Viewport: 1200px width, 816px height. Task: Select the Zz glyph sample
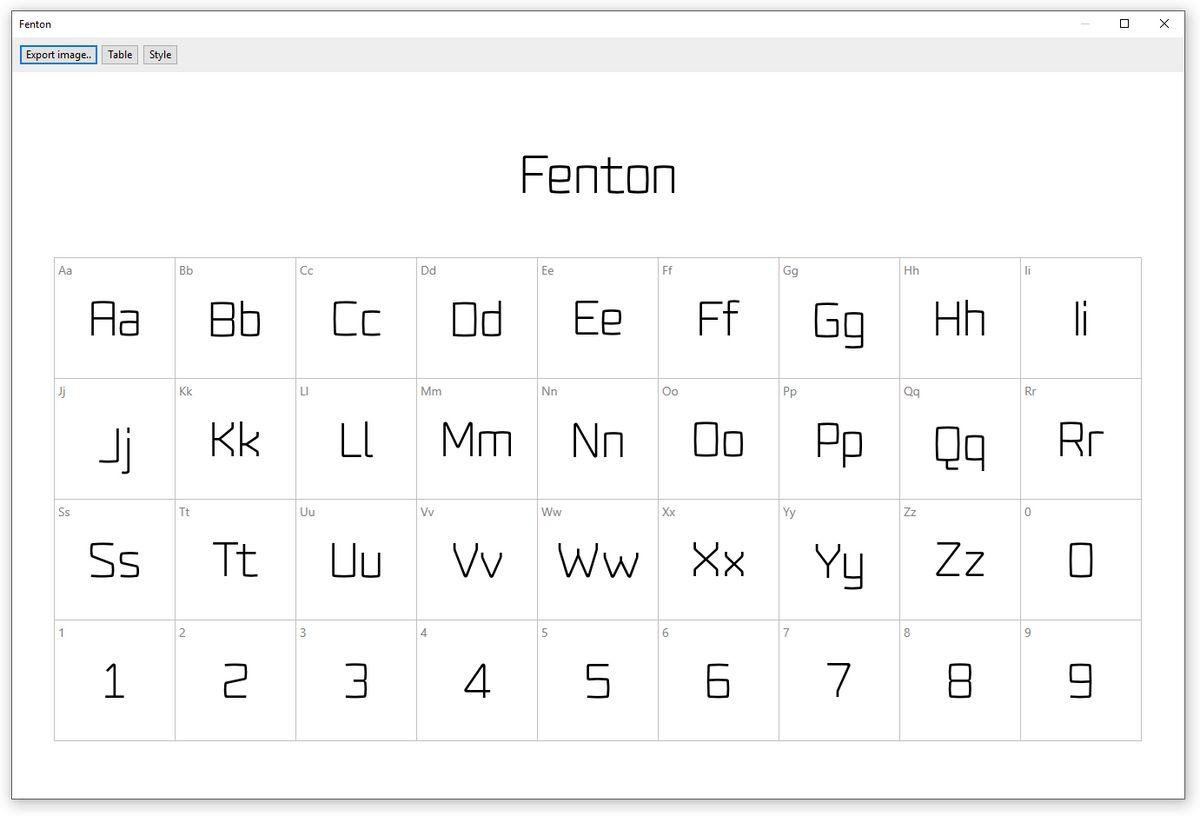(x=960, y=560)
